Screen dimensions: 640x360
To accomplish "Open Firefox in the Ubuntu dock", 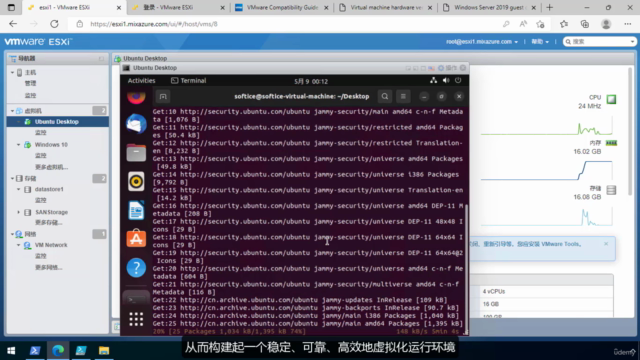I will (136, 97).
